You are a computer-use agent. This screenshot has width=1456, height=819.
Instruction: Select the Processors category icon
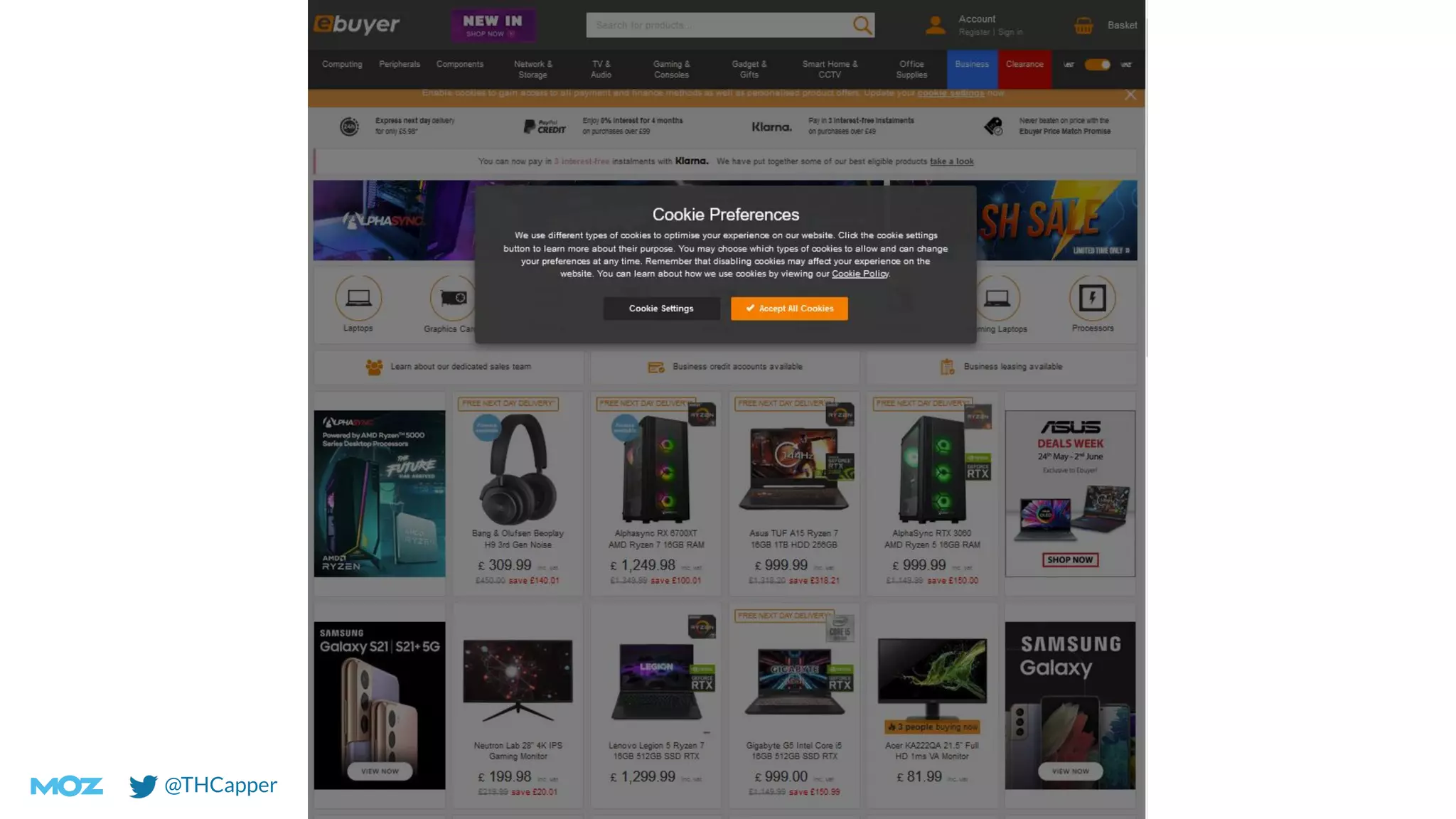point(1092,298)
